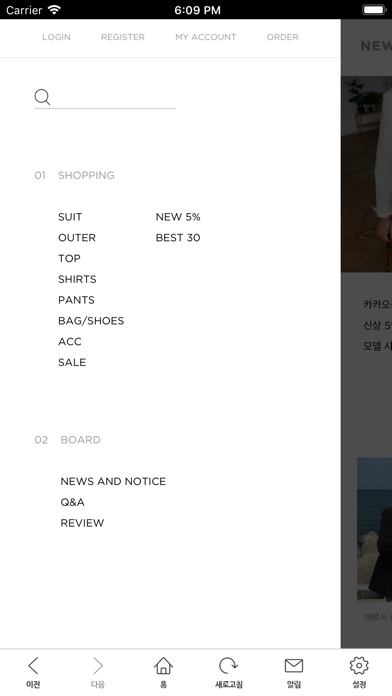Screen dimensions: 392x696
Task: Select the OUTER category
Action: pyautogui.click(x=77, y=238)
